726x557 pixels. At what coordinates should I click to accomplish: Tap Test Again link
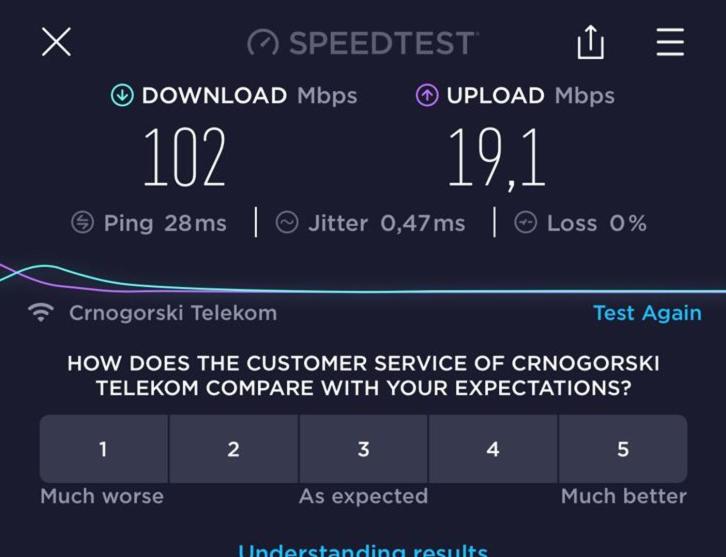pos(647,313)
